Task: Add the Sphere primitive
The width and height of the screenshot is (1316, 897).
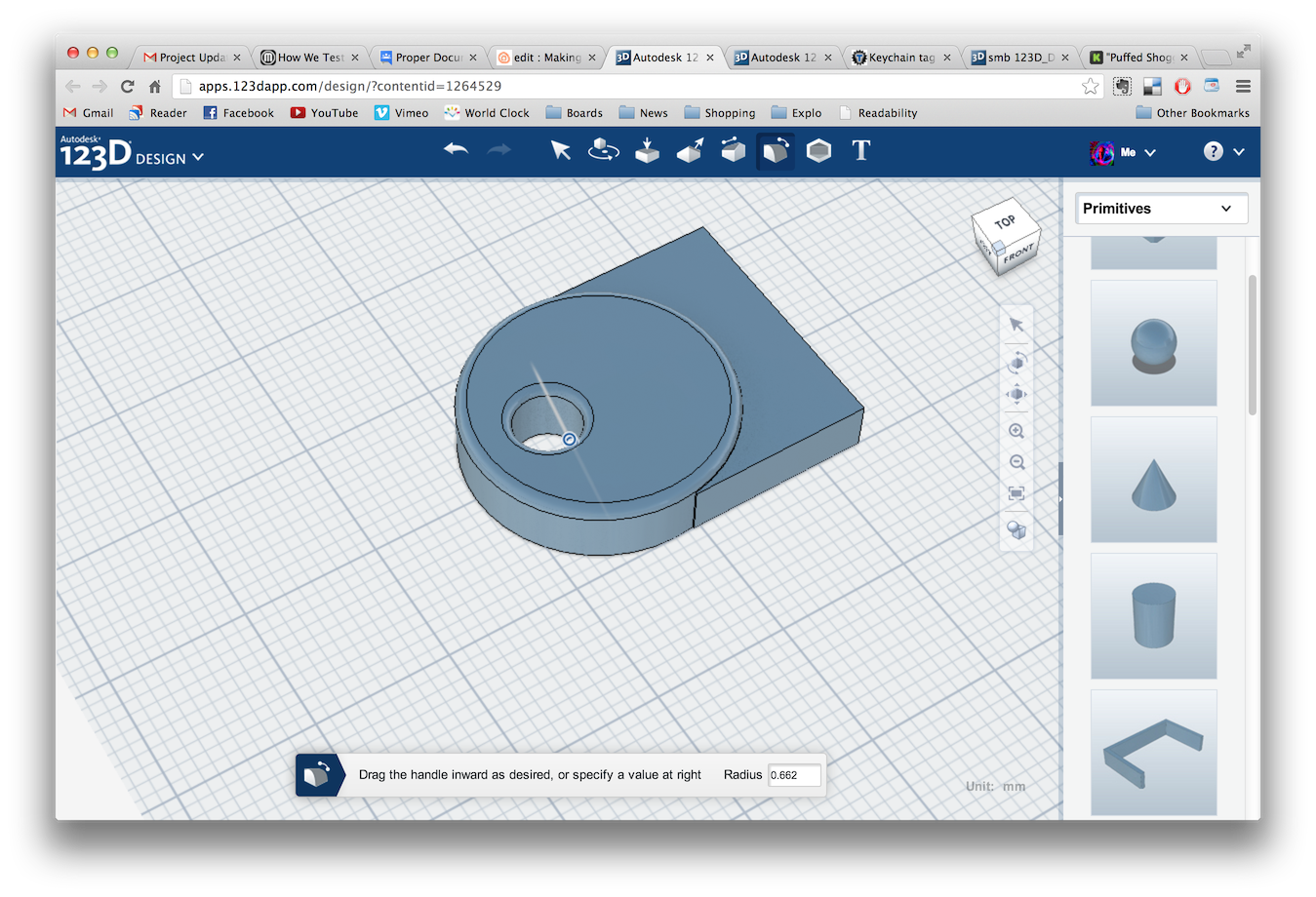Action: (1154, 343)
